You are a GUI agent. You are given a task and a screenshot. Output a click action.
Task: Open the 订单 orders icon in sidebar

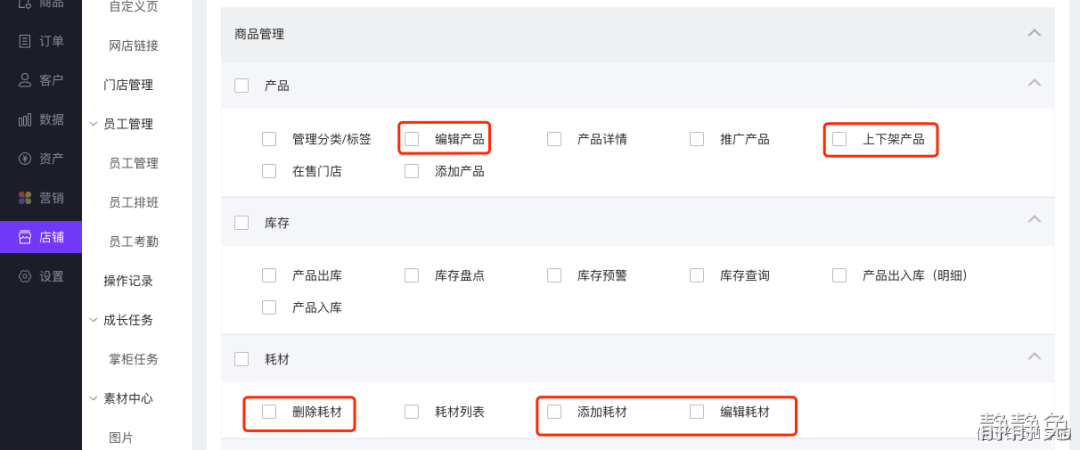coord(25,41)
